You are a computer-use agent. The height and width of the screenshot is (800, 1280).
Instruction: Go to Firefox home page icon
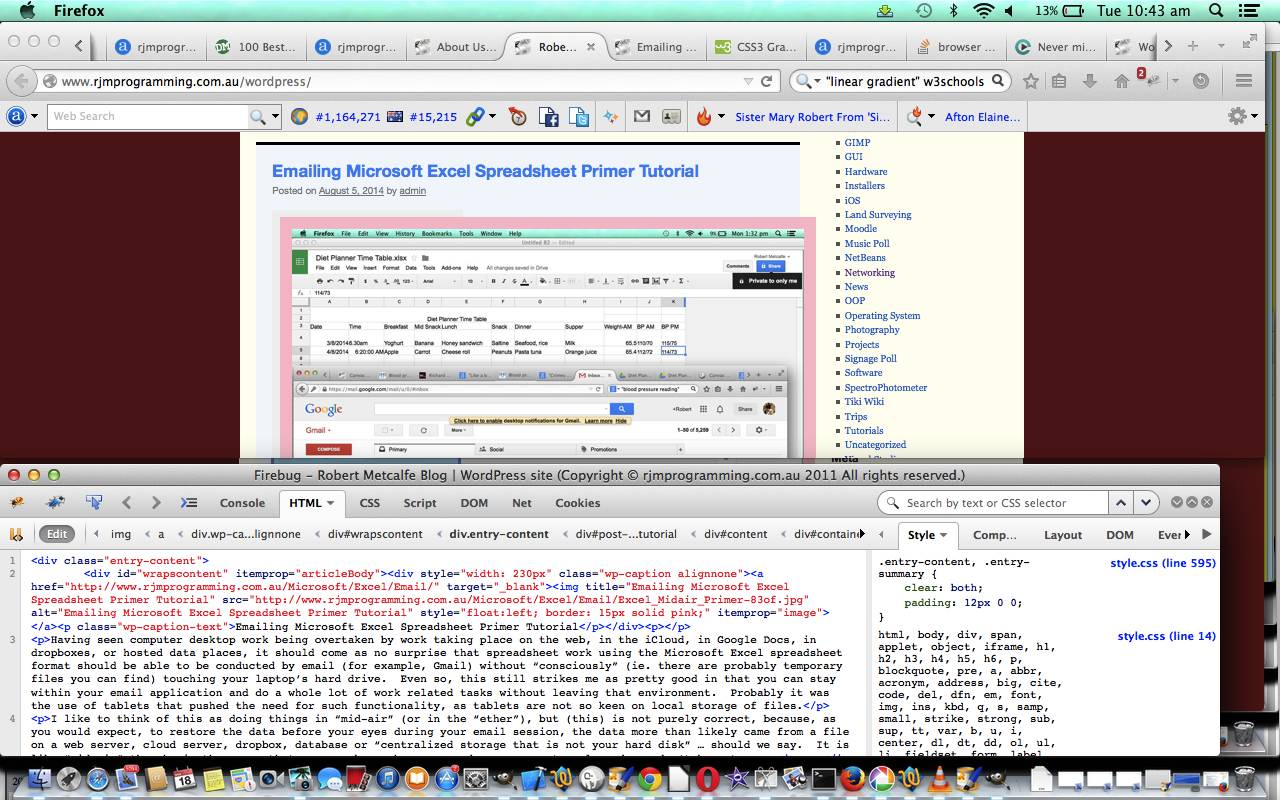[1122, 82]
